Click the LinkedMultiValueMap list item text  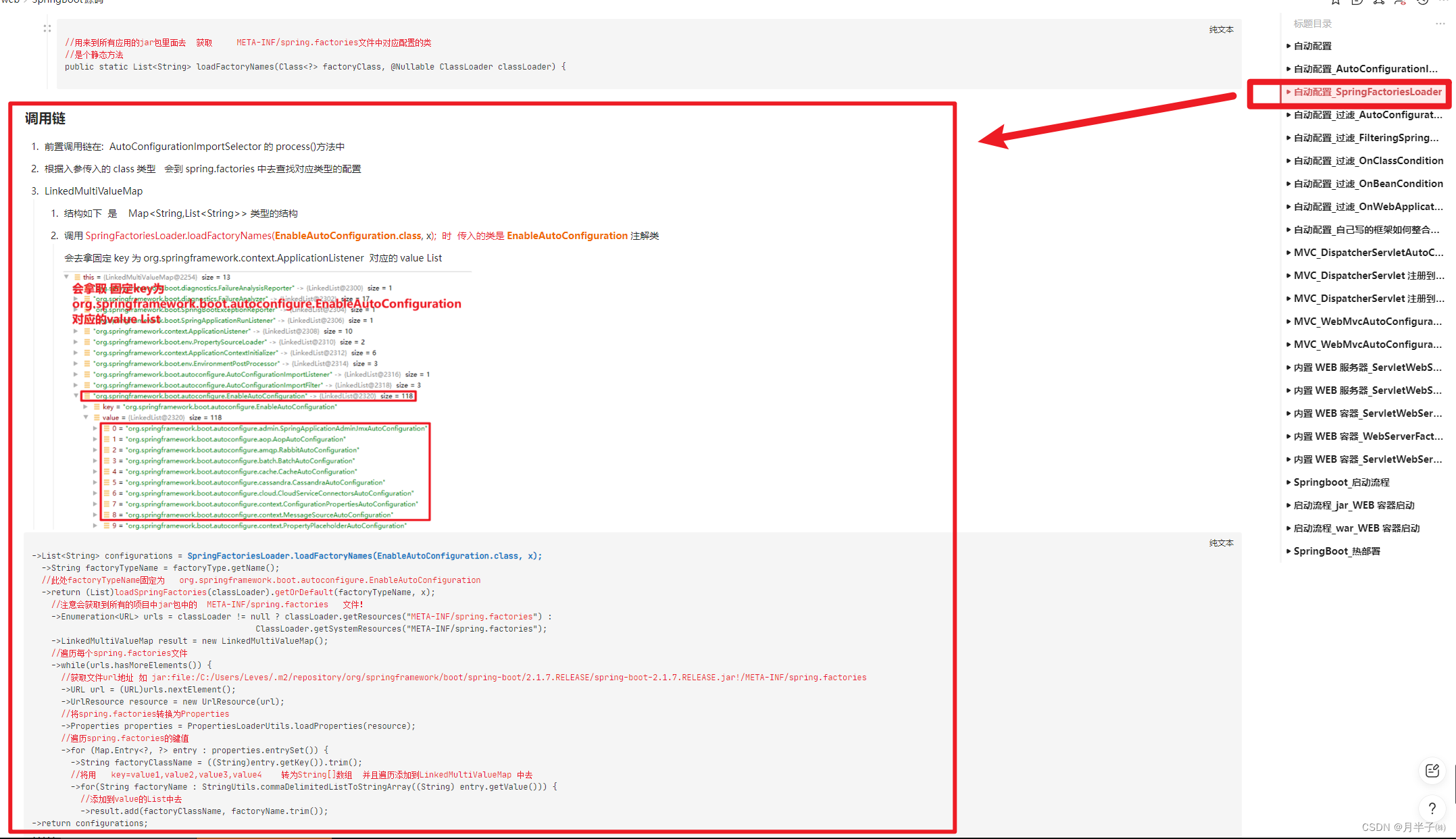(x=93, y=191)
